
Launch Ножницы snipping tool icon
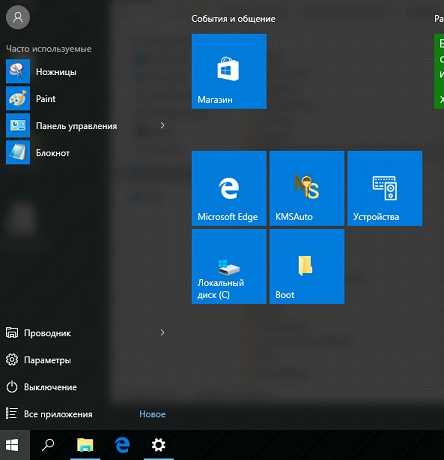pos(18,71)
